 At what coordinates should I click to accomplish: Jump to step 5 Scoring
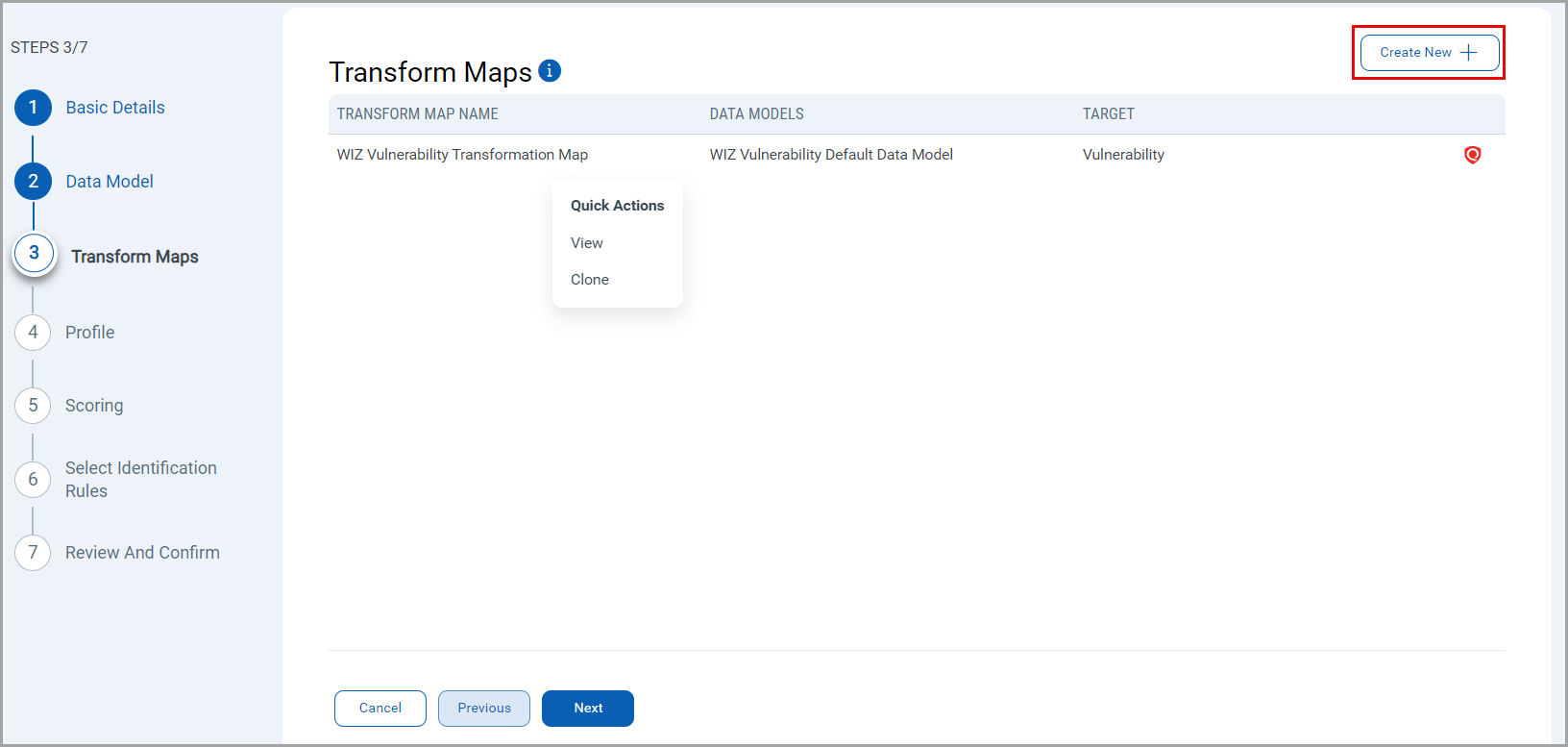[94, 406]
